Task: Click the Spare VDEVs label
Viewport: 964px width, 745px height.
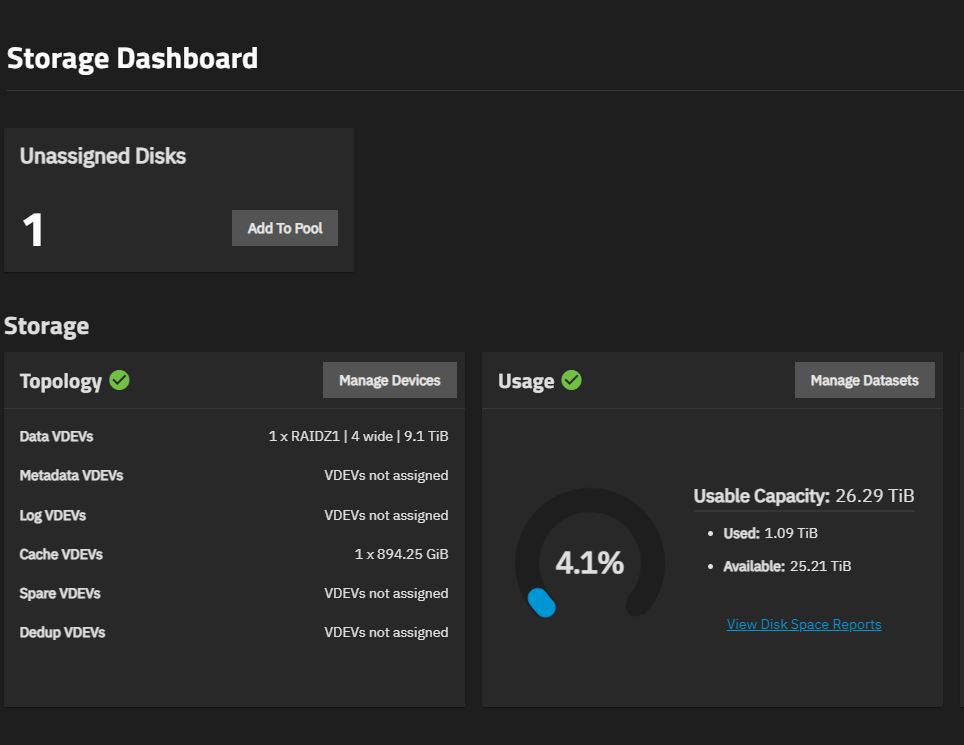Action: coord(60,593)
